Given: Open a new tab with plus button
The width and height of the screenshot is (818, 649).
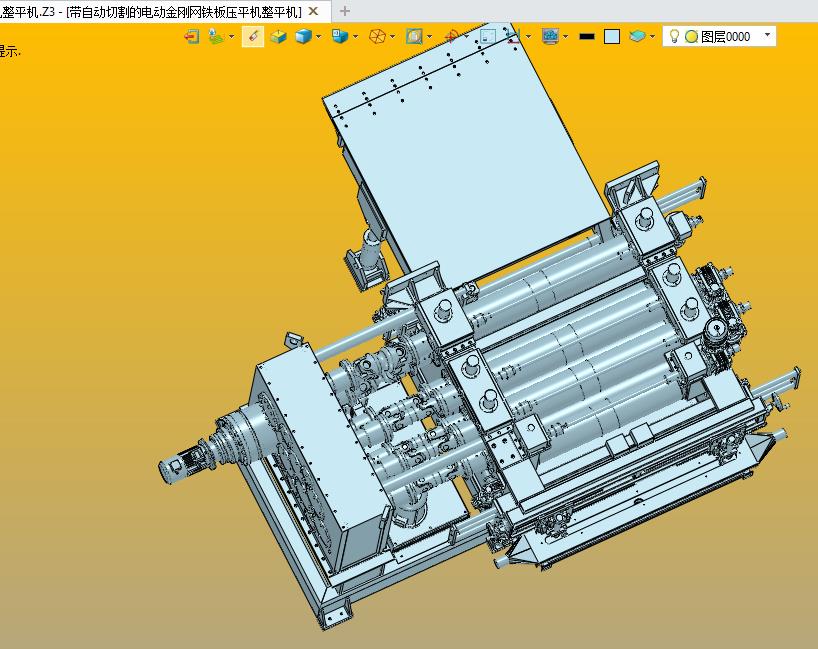Looking at the screenshot, I should click(345, 11).
